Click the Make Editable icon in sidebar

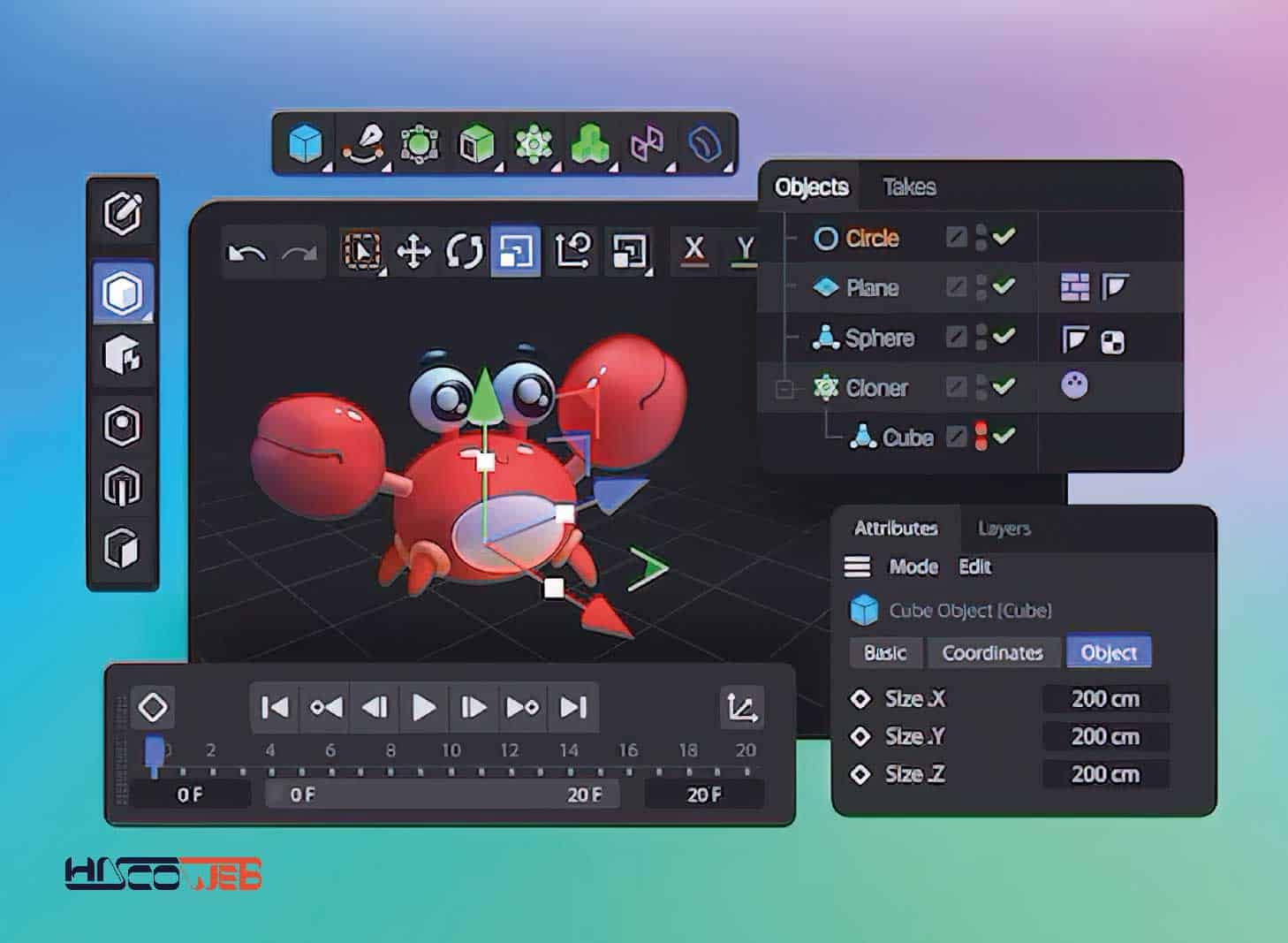[123, 214]
